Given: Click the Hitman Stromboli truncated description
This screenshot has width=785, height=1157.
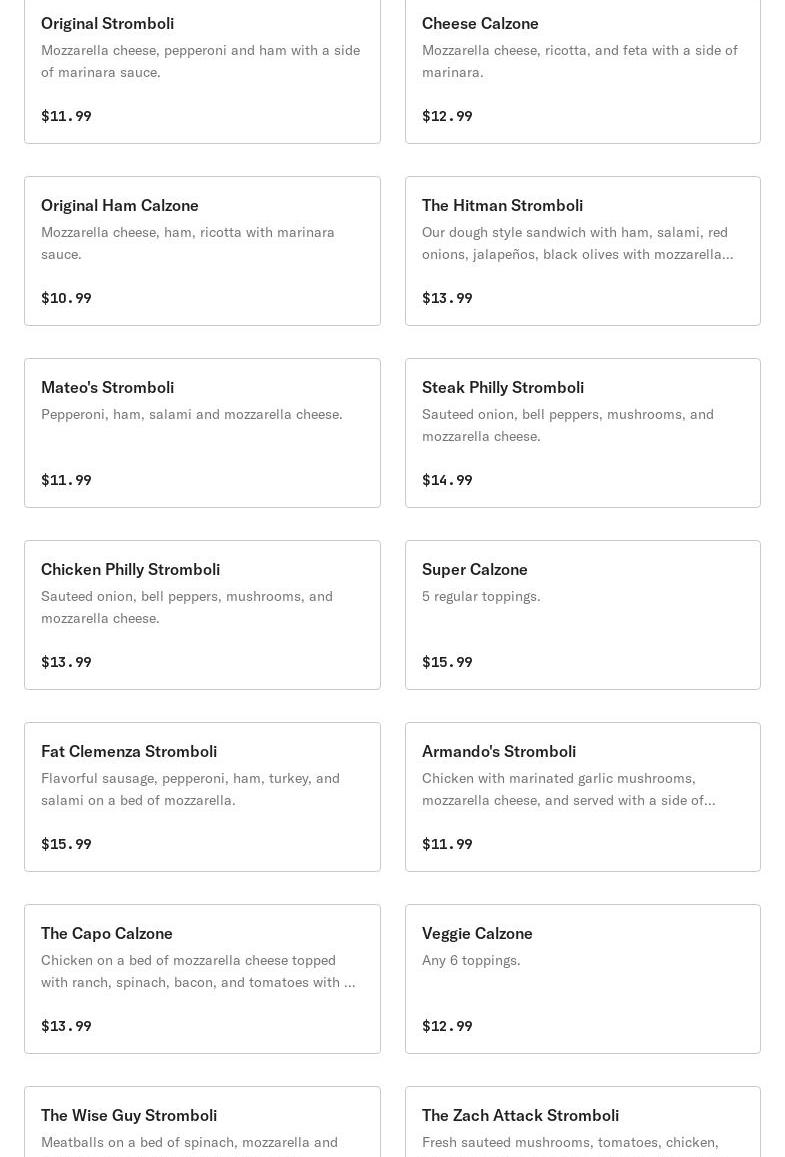Looking at the screenshot, I should click(577, 243).
